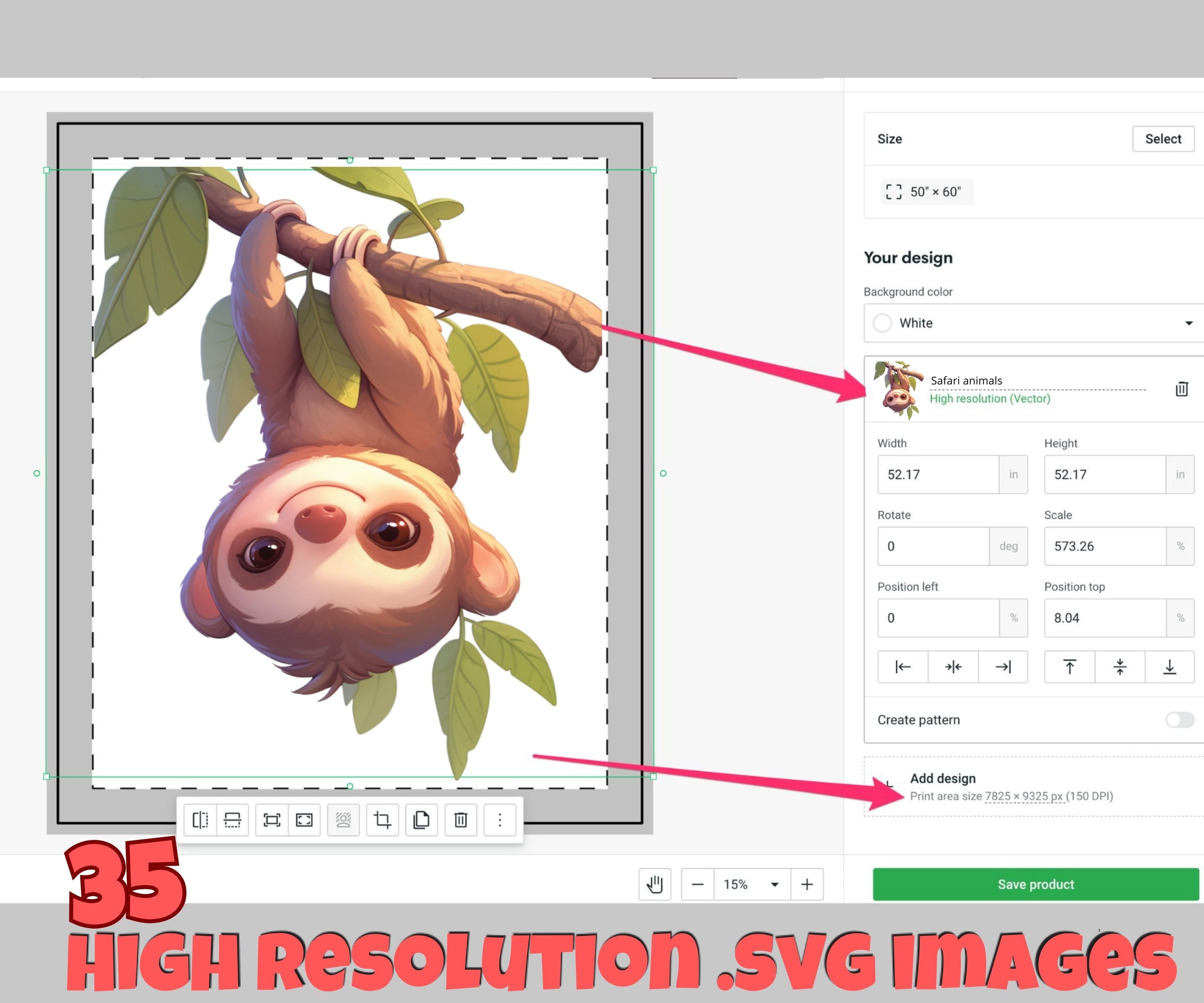Fit design to print area icon

click(x=272, y=820)
